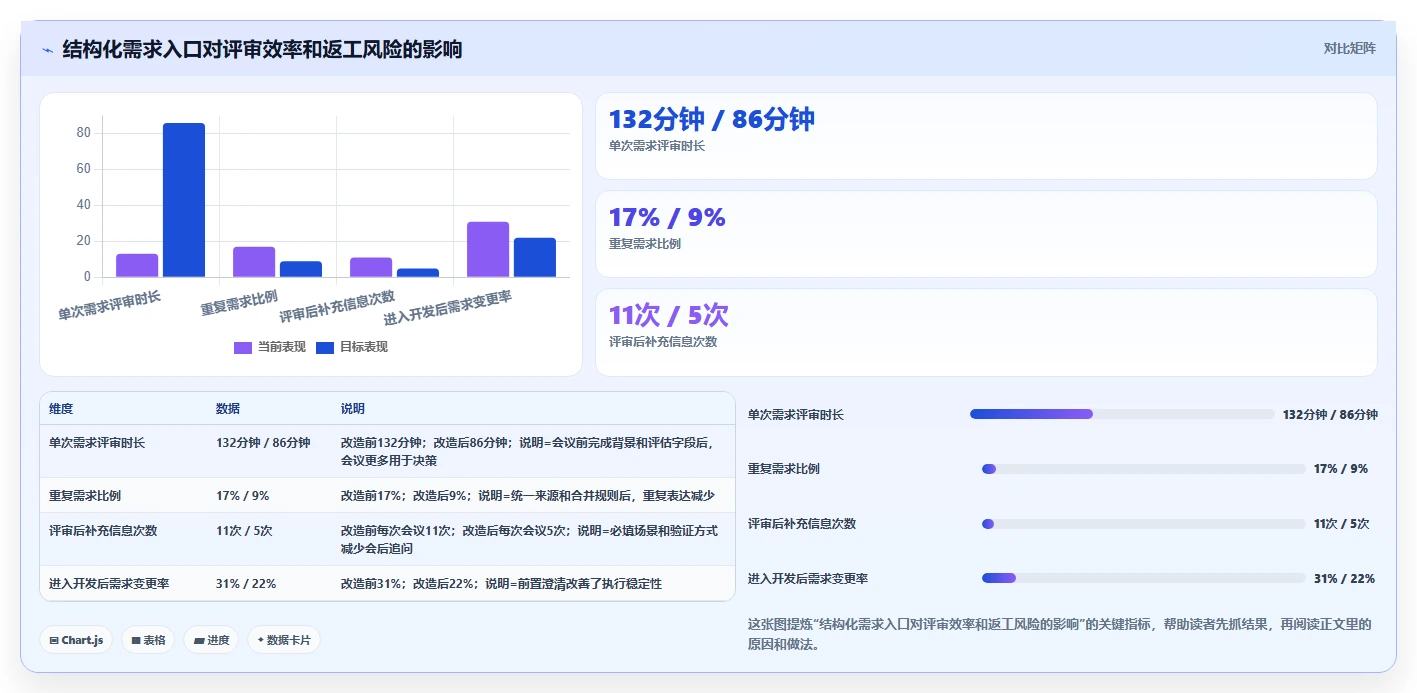Click the 数据 table column header
This screenshot has height=693, width=1417.
[x=228, y=409]
